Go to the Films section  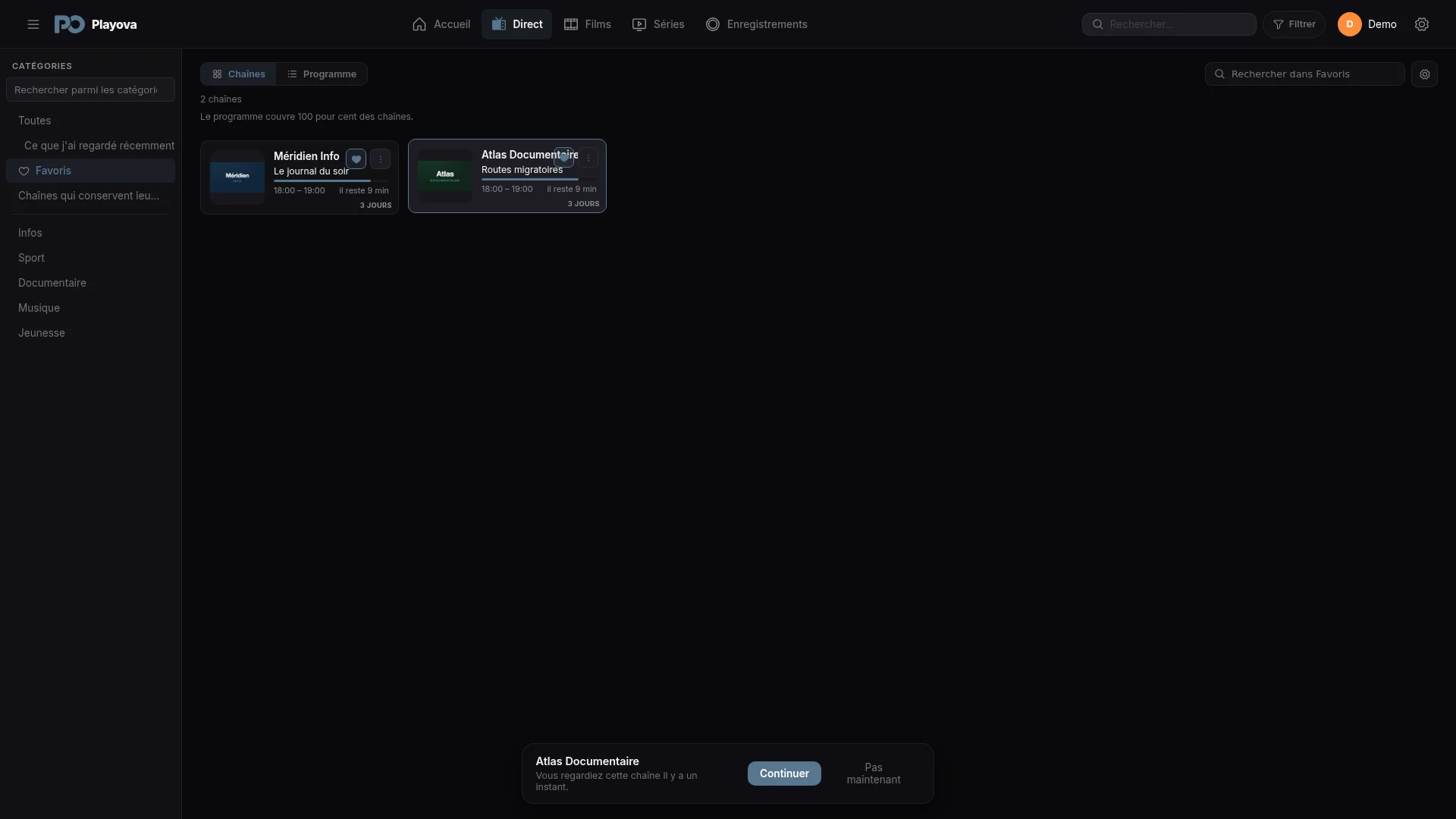pos(588,24)
